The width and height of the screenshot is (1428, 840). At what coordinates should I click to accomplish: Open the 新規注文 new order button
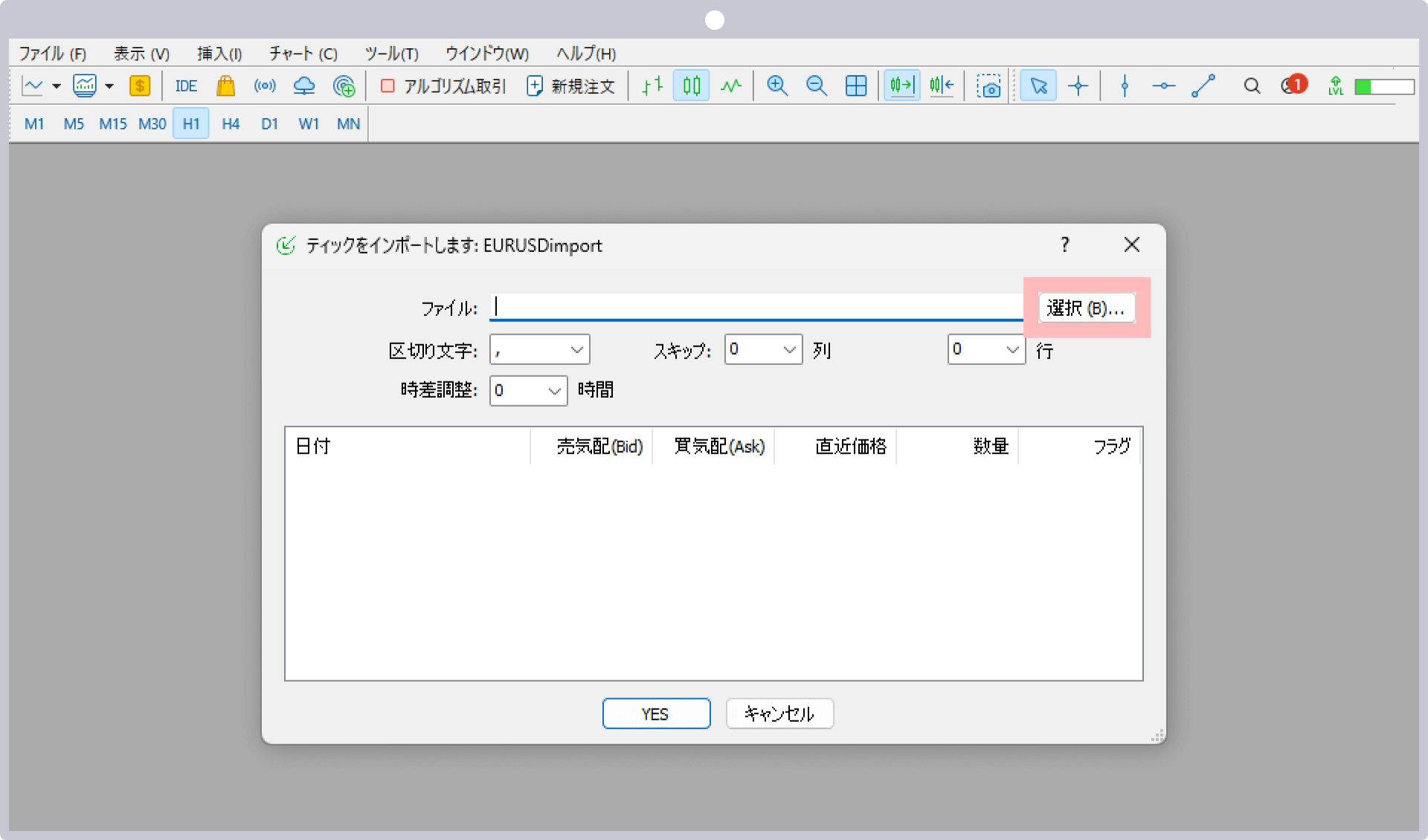click(x=571, y=86)
